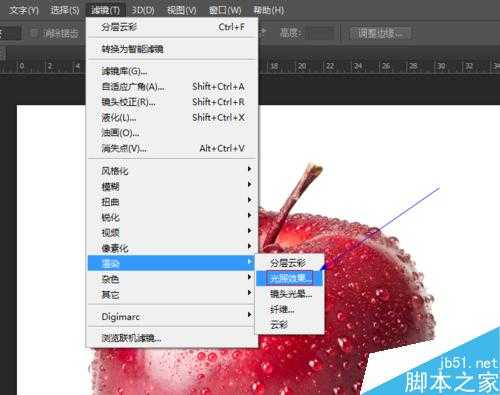Viewport: 500px width, 395px height.
Task: Choose 云彩 clouds filter
Action: tap(289, 324)
